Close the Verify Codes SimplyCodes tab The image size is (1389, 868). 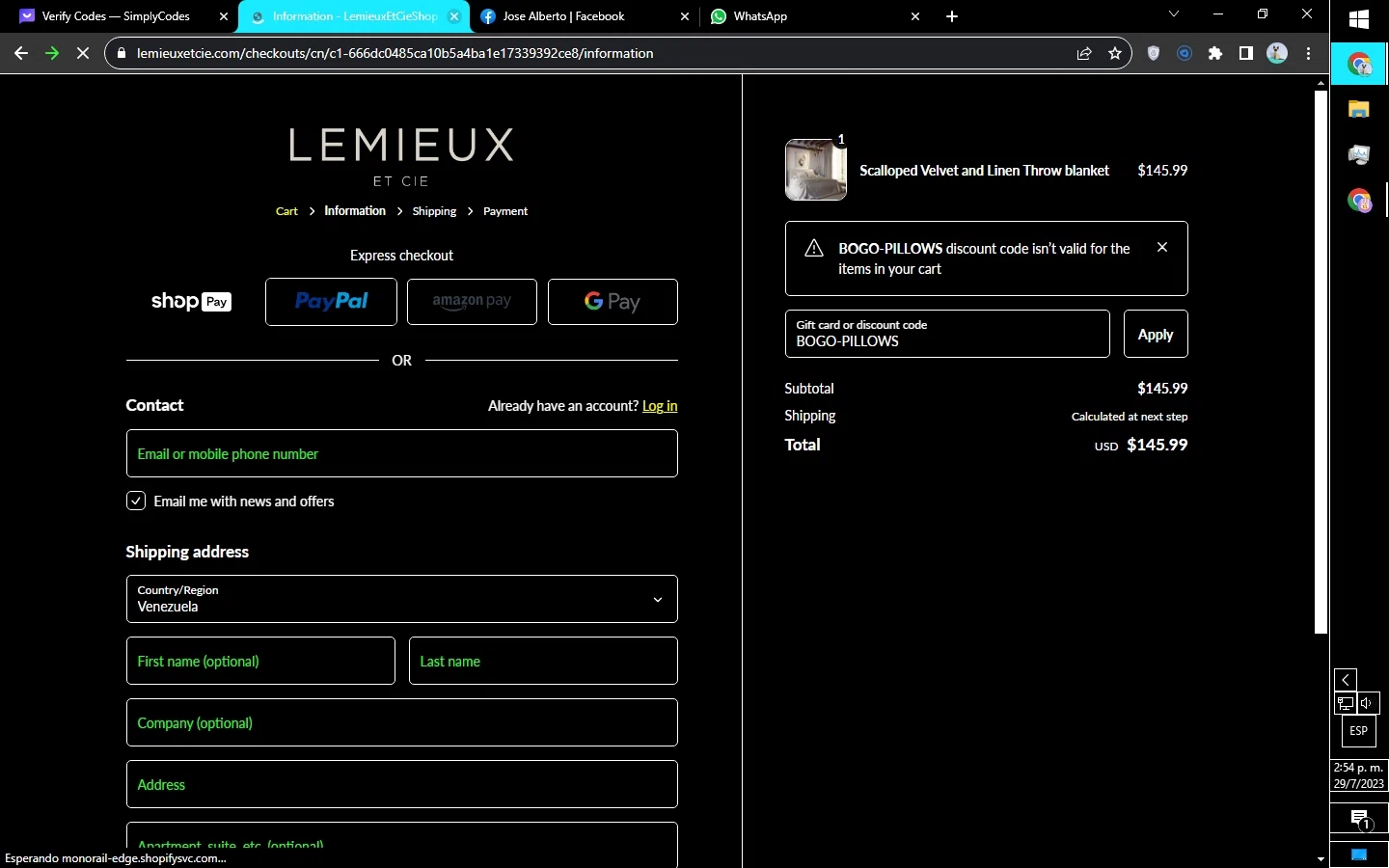point(224,16)
